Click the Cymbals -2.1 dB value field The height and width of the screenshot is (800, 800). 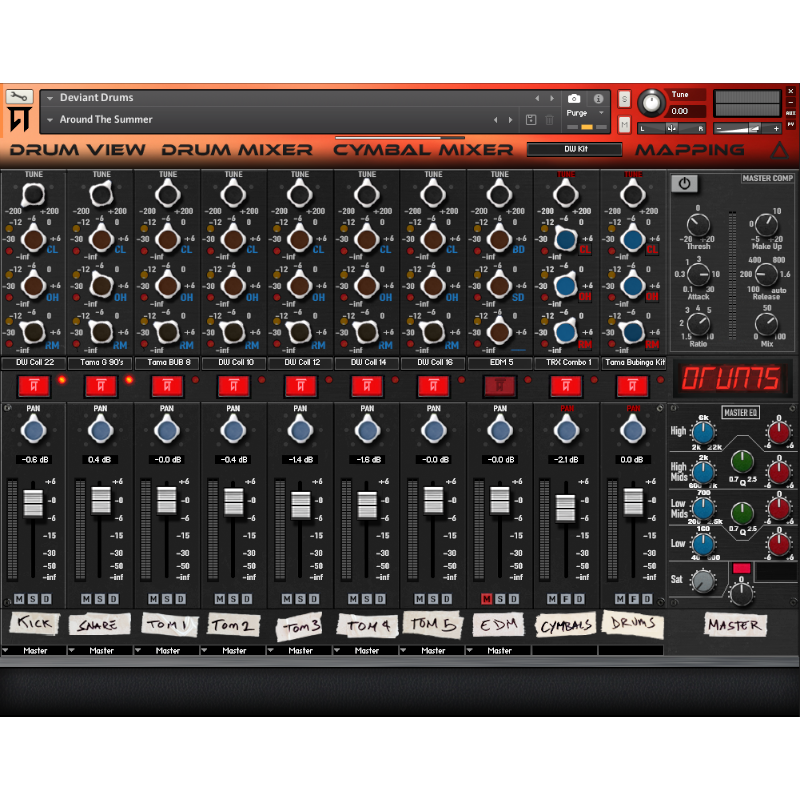(566, 460)
